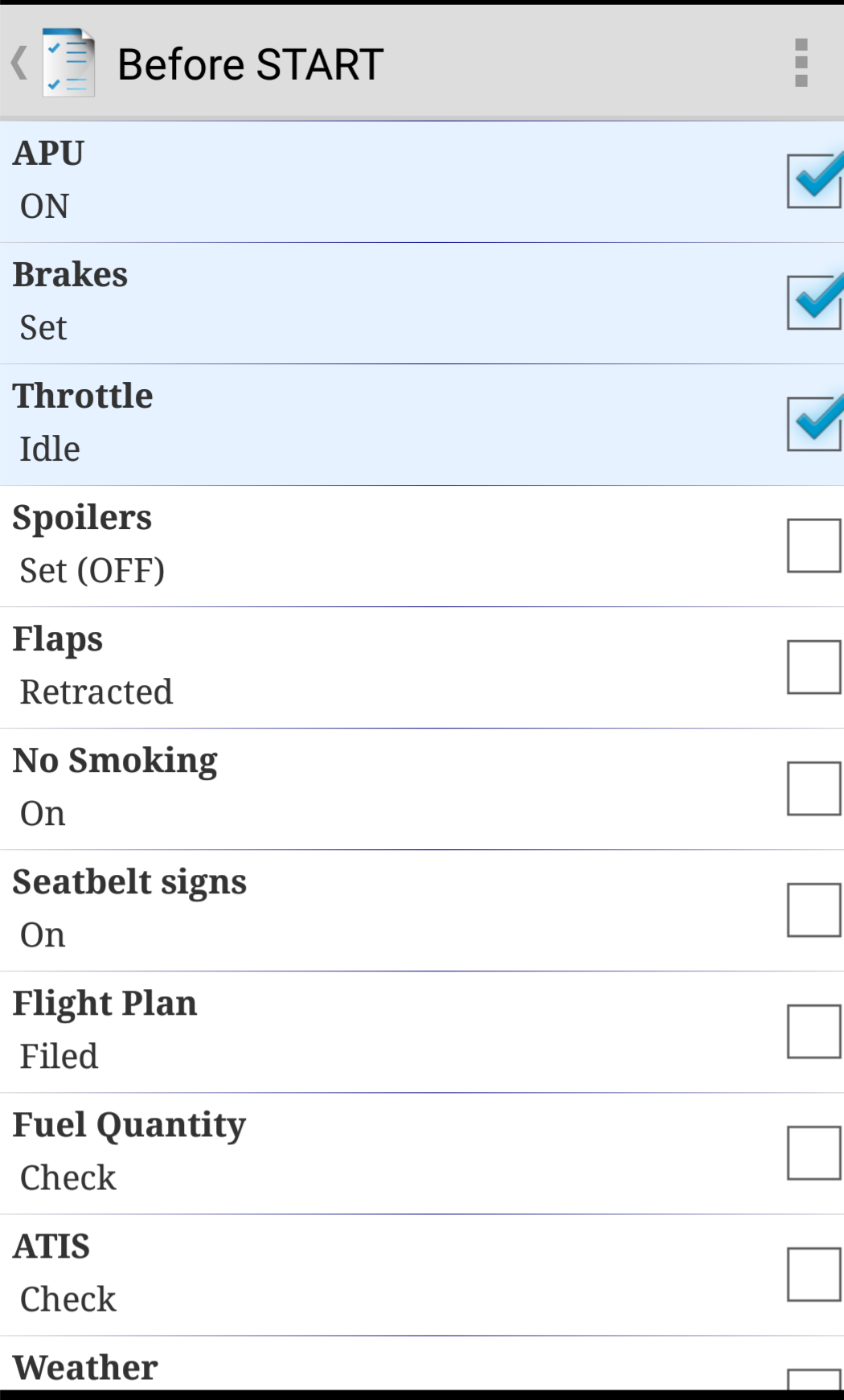Check the Flight Plan Filed checkbox
The width and height of the screenshot is (844, 1400).
tap(813, 1031)
